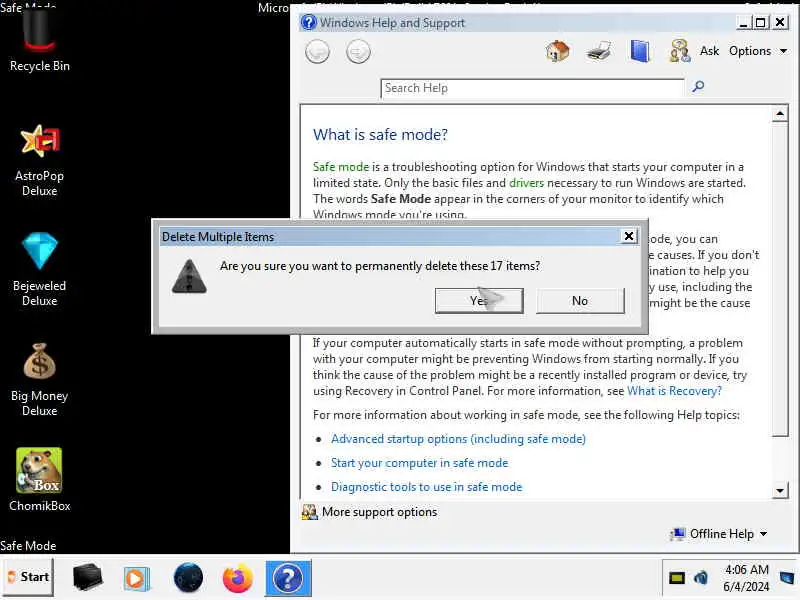Select the ChomikBox desktop icon

click(40, 480)
